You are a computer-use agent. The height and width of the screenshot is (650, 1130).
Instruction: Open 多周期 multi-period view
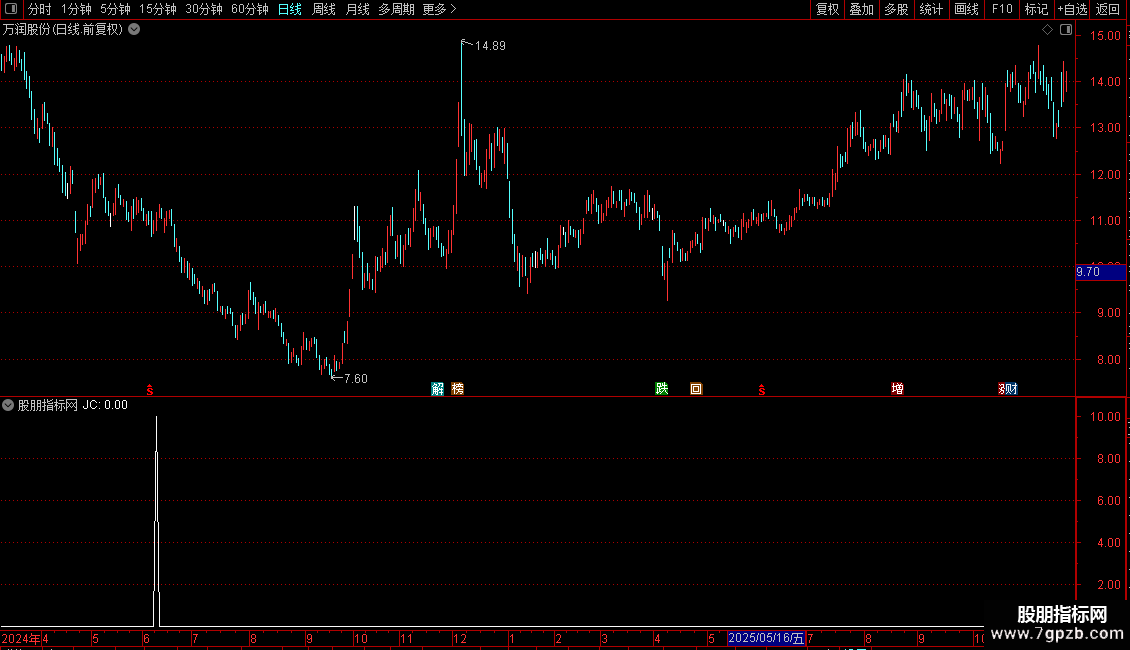396,9
